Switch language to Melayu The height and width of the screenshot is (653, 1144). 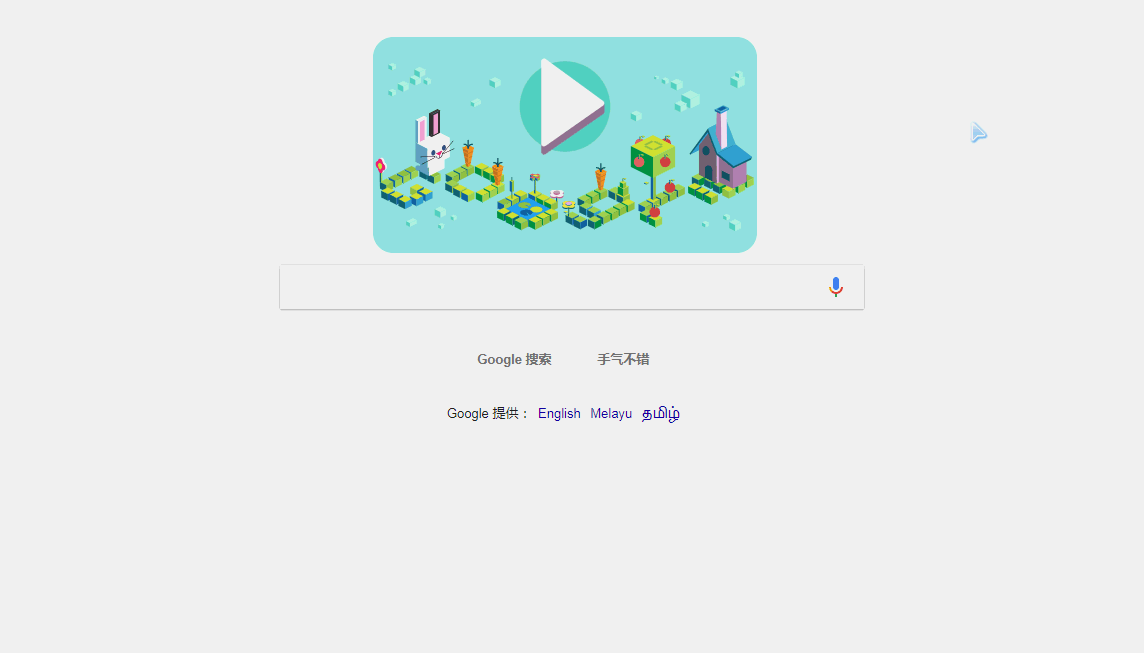click(x=611, y=414)
